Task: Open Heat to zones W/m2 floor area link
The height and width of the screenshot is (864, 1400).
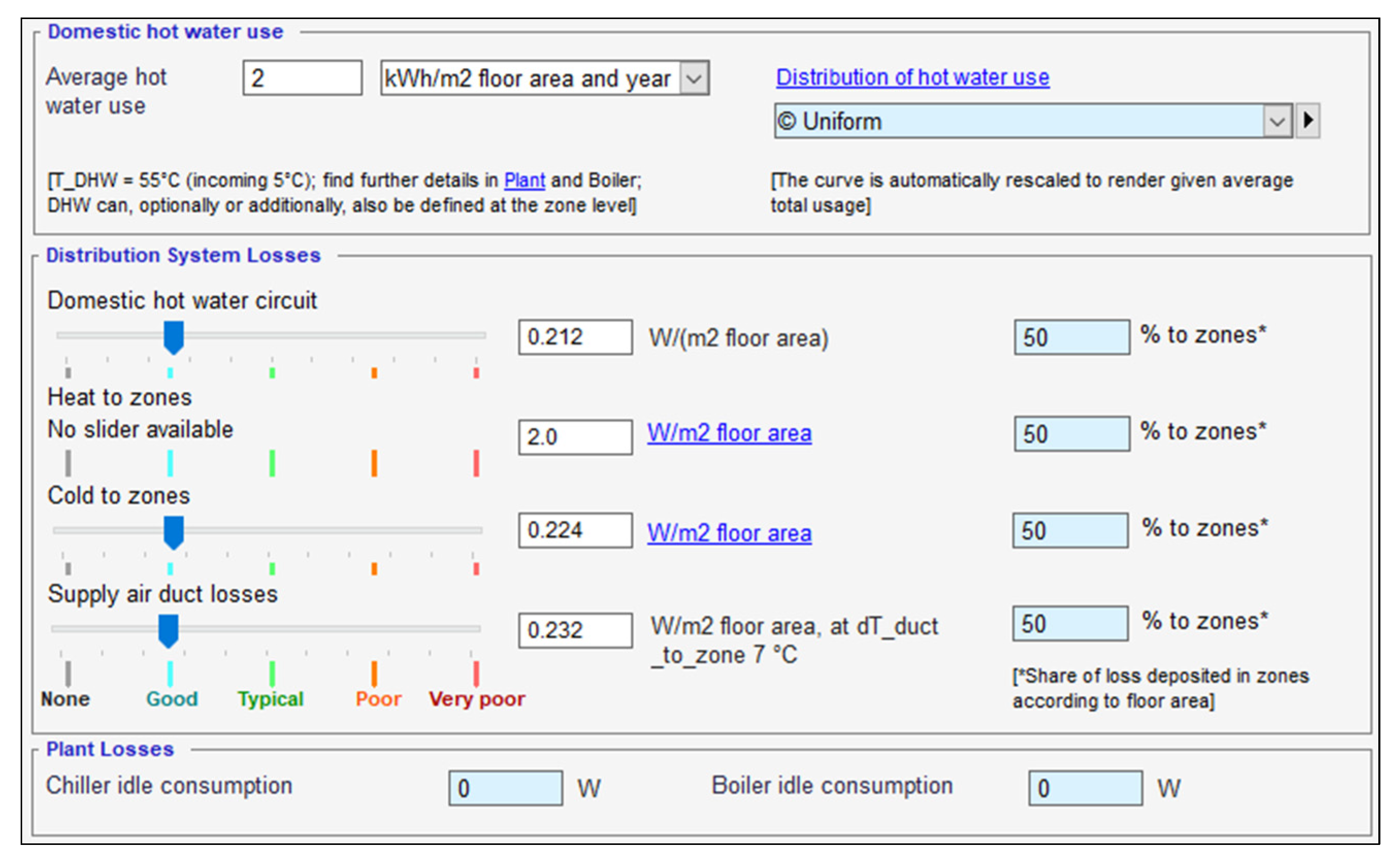Action: [x=729, y=434]
